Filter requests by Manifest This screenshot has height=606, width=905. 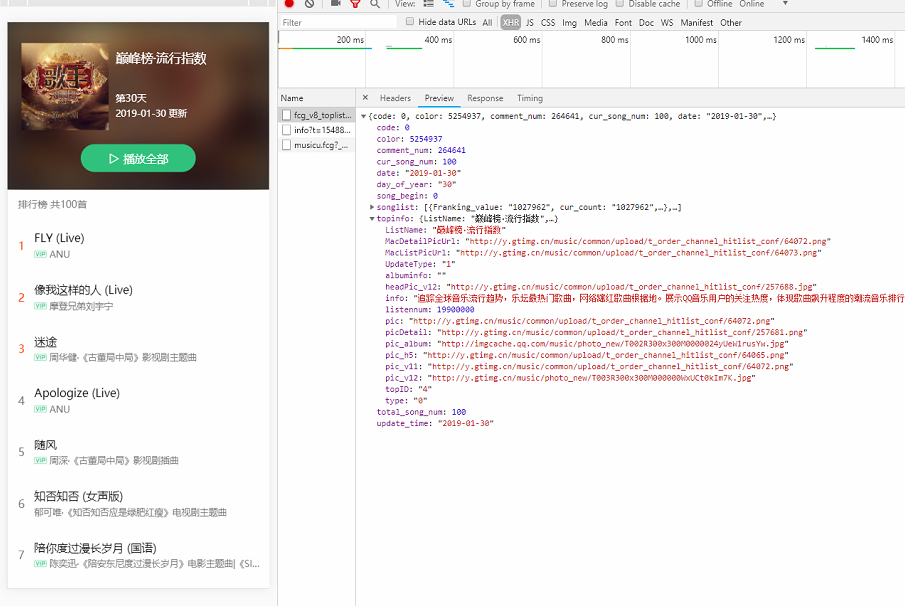[x=697, y=23]
